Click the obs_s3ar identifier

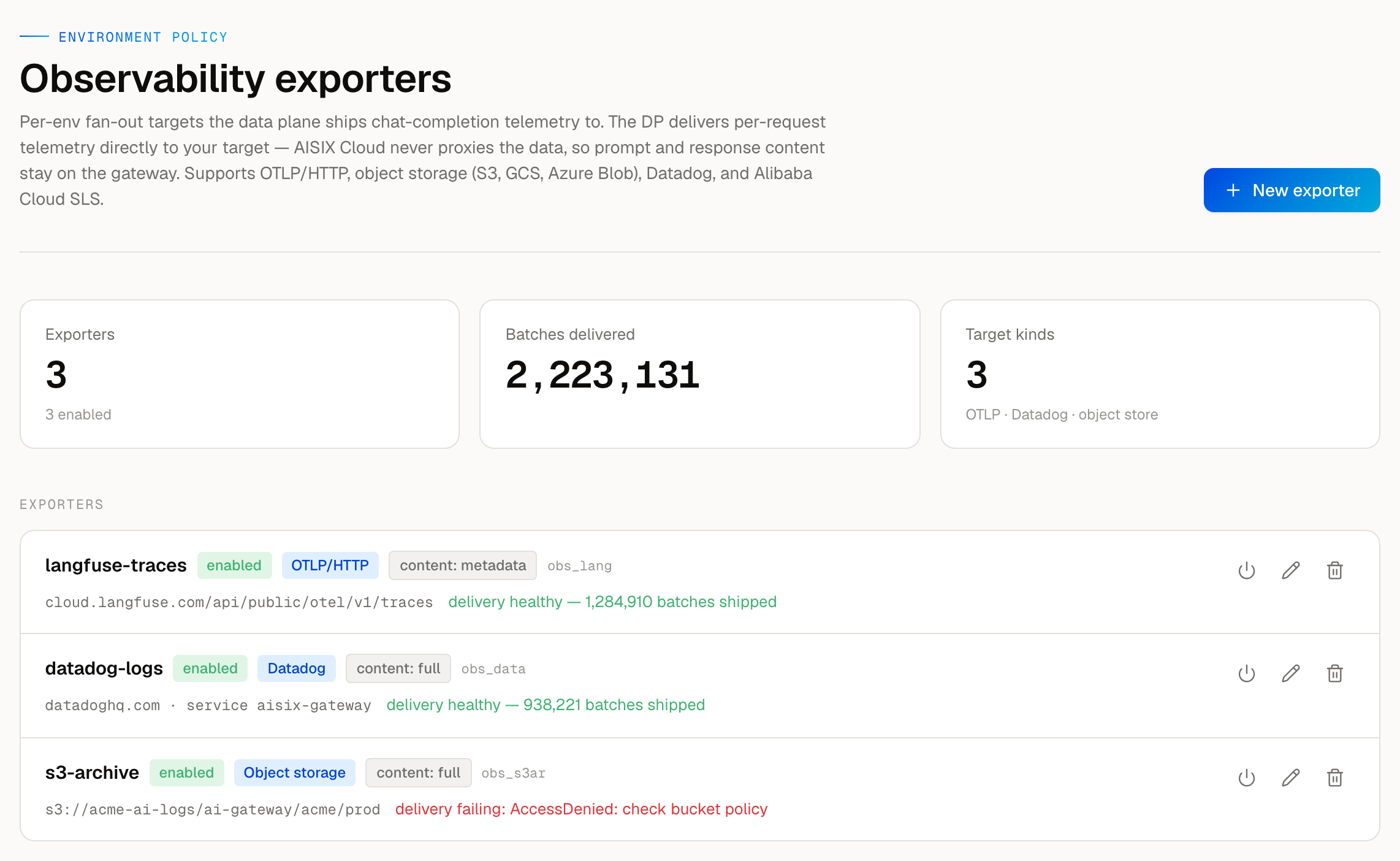(x=514, y=773)
